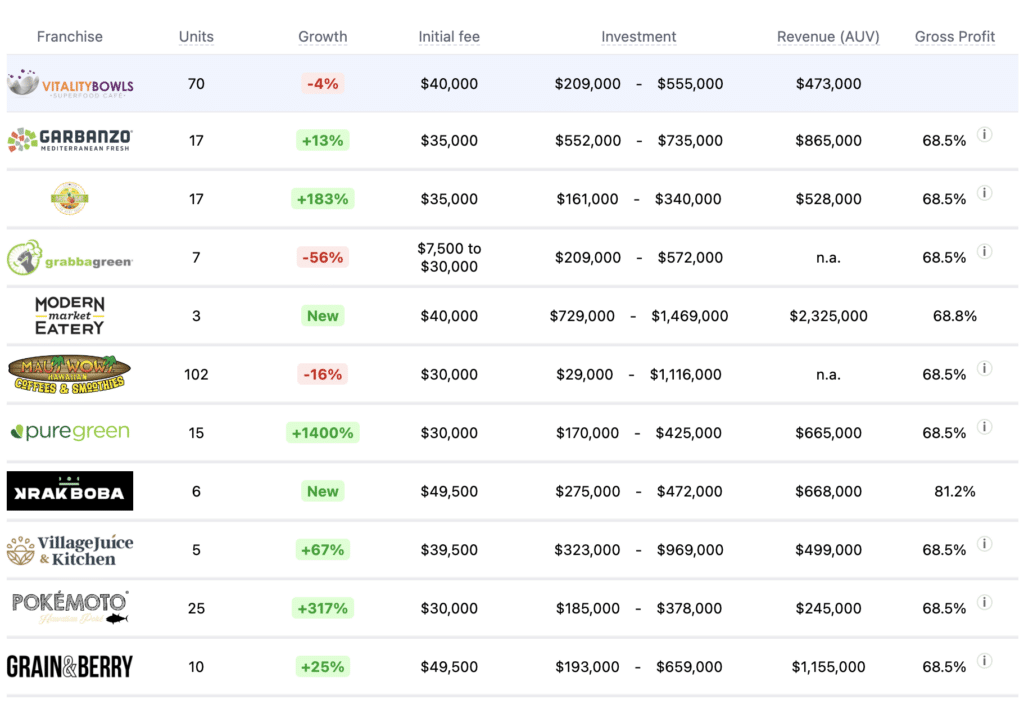Click the info icon in puregreen row
The height and width of the screenshot is (704, 1024).
[x=984, y=426]
